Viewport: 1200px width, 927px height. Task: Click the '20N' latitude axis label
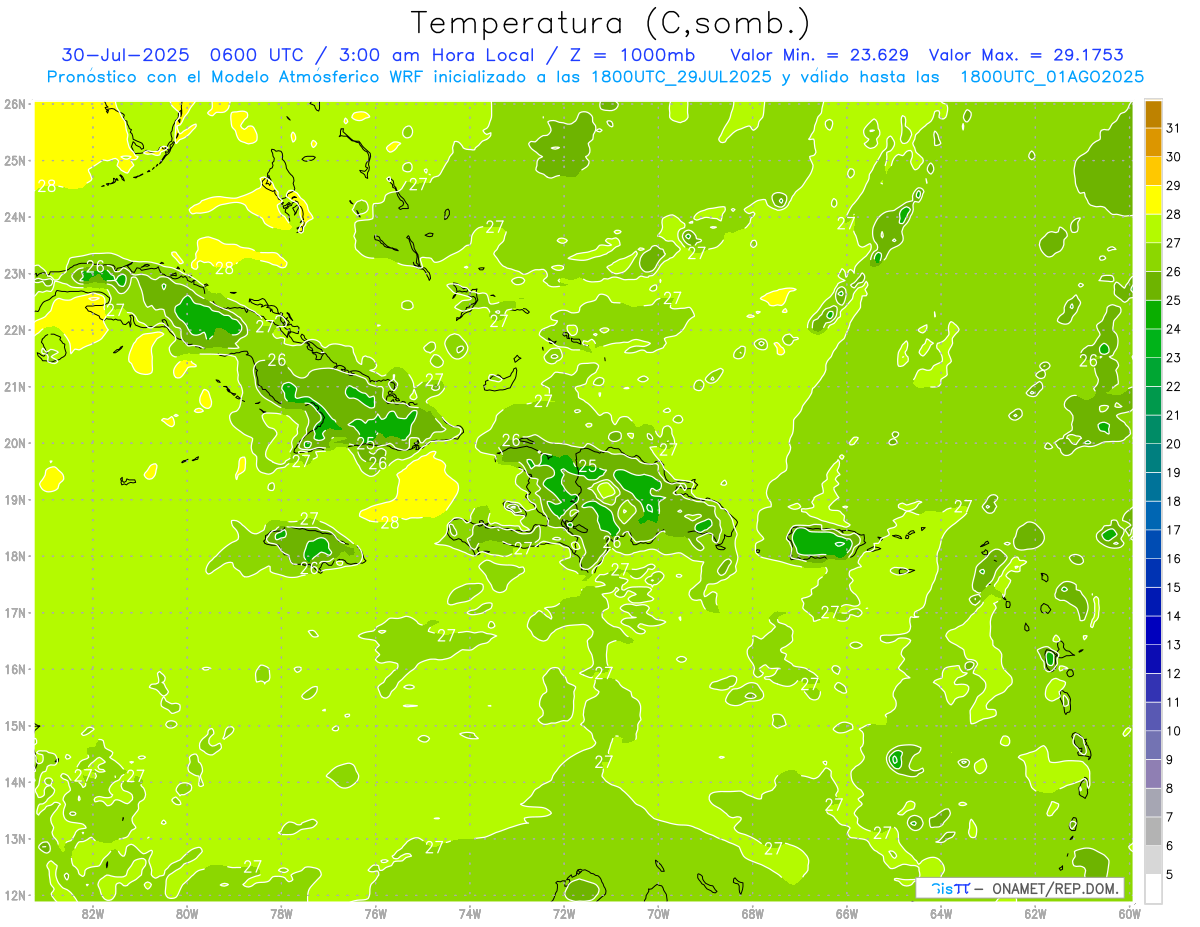pyautogui.click(x=14, y=443)
